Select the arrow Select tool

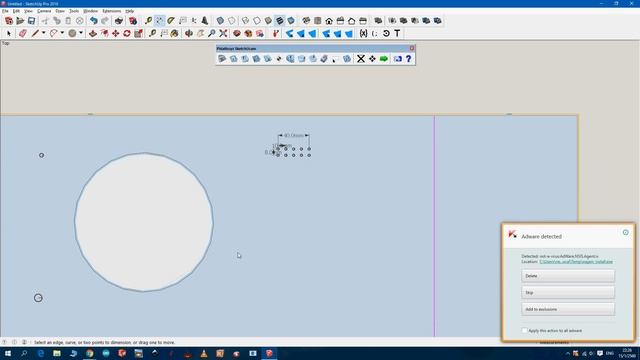click(9, 33)
